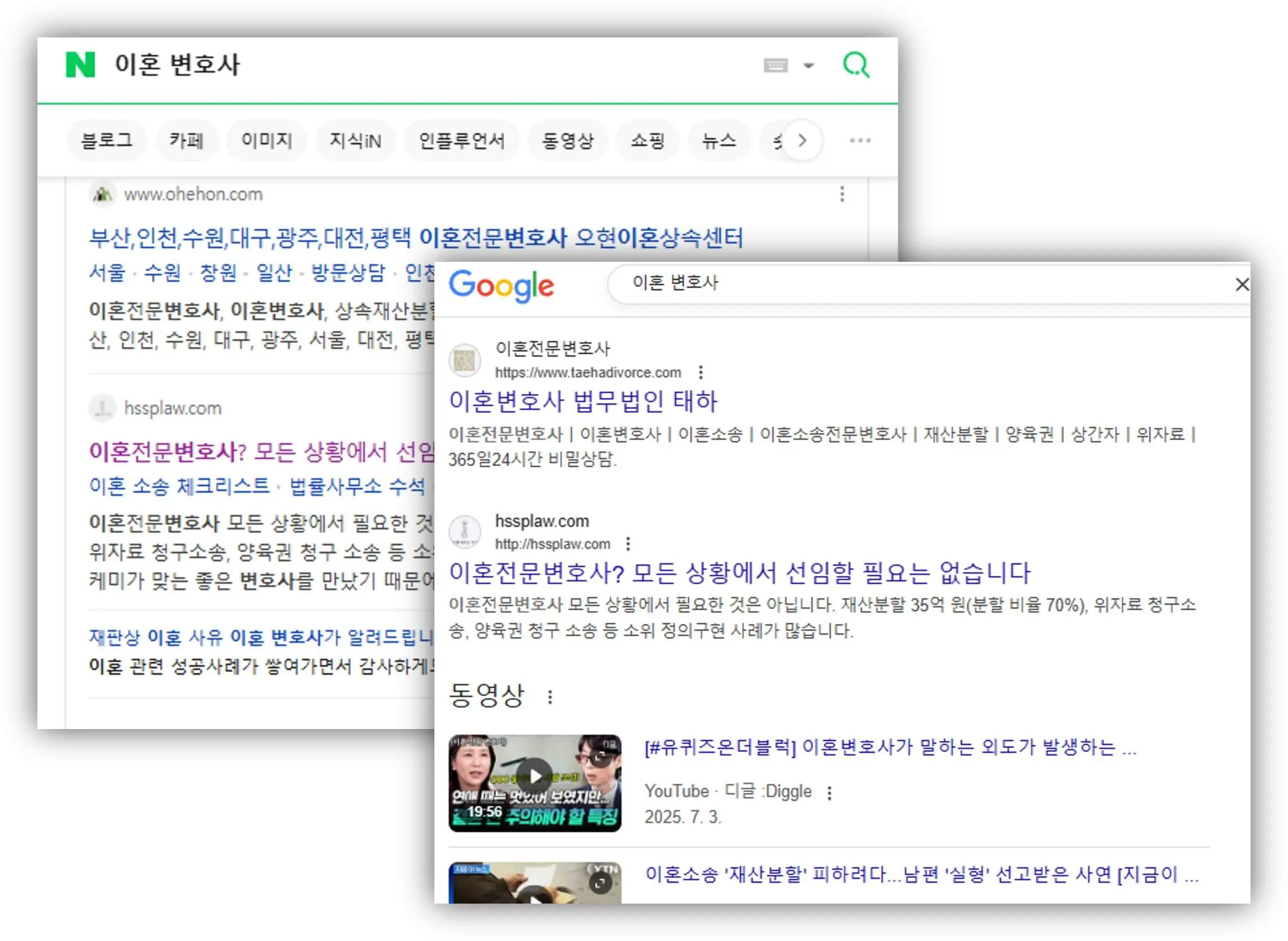
Task: Switch to the 지식iN tab in Naver
Action: pyautogui.click(x=355, y=140)
